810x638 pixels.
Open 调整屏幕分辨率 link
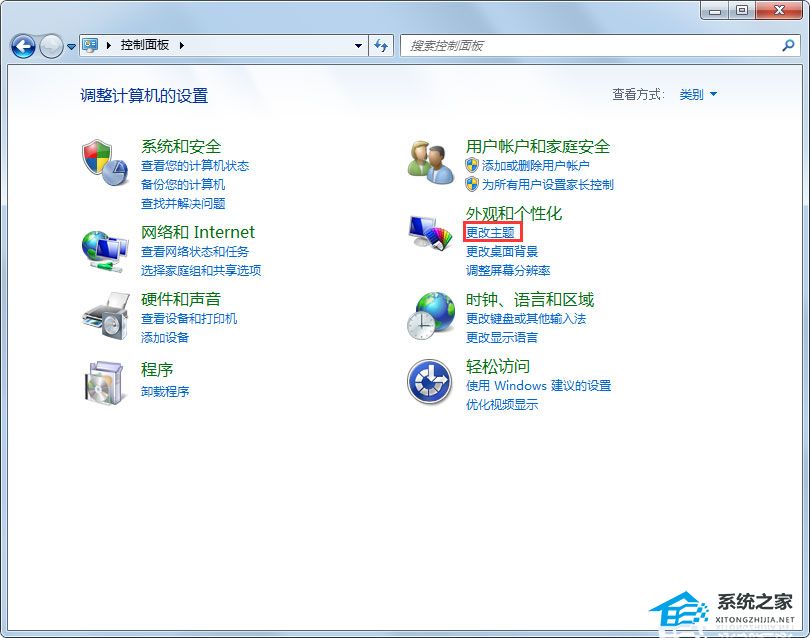508,270
